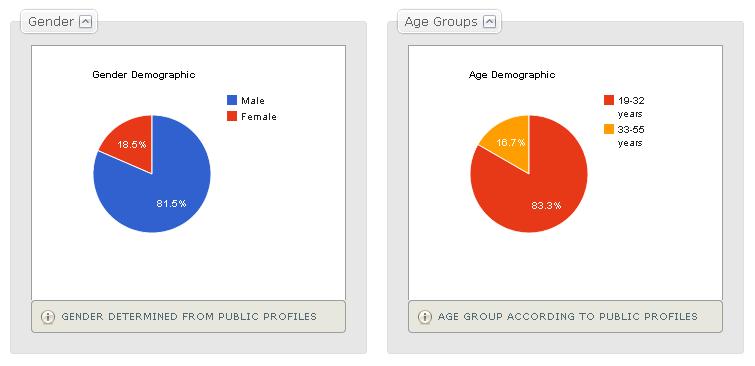The image size is (755, 366).
Task: Click the orange 16.7% age pie slice
Action: [x=510, y=144]
